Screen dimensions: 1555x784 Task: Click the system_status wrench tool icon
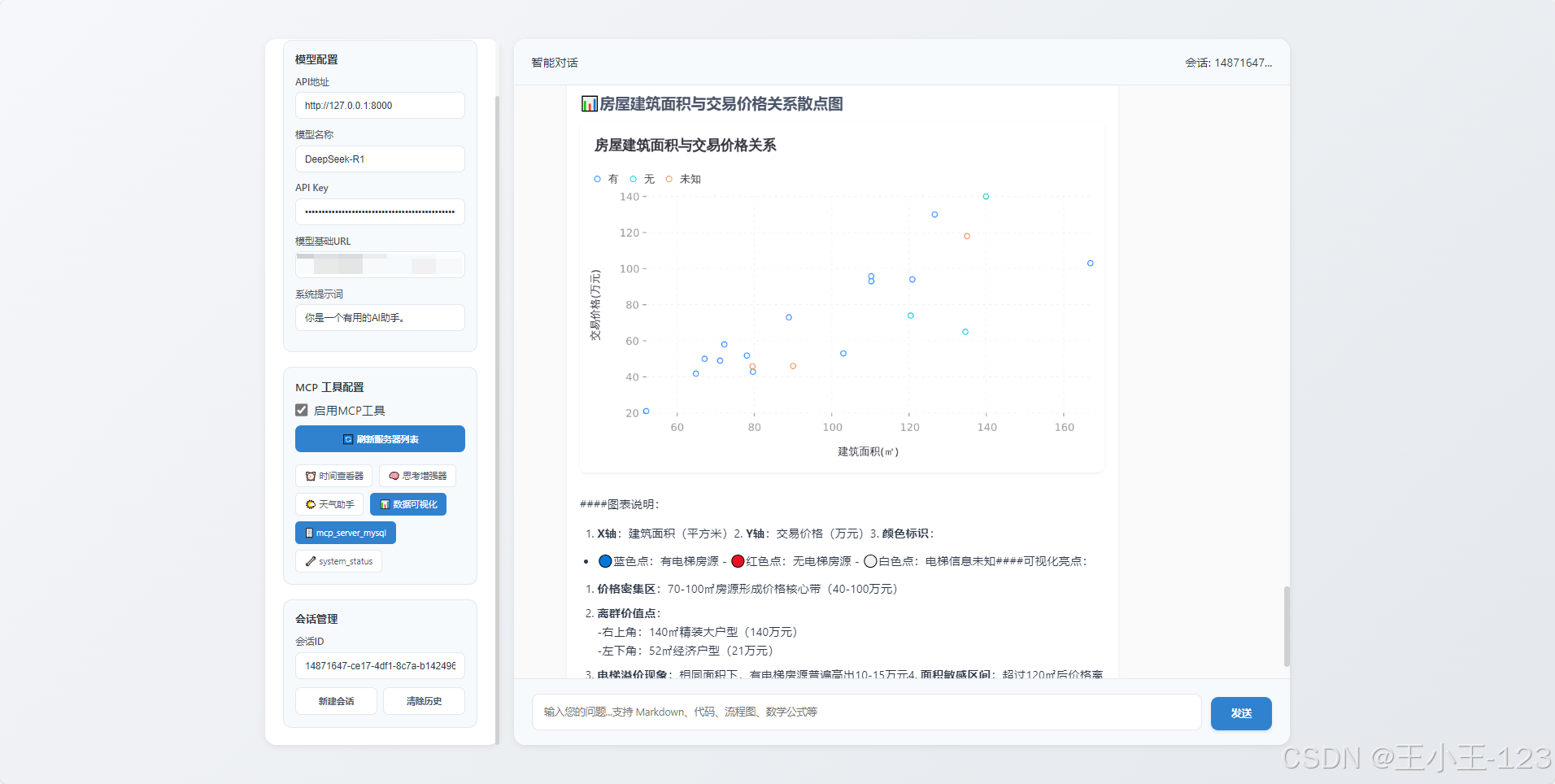click(310, 561)
